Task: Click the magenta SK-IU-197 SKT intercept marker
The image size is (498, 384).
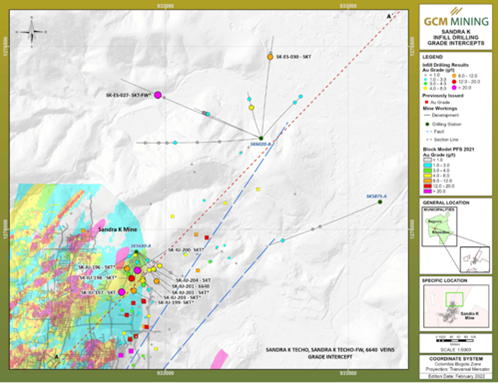Action: tap(122, 292)
